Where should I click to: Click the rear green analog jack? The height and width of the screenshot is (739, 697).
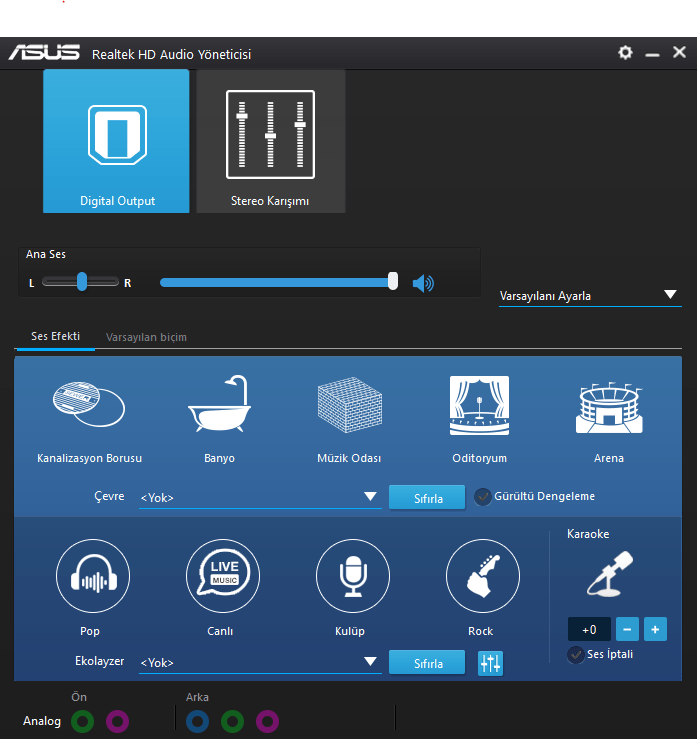pos(232,721)
